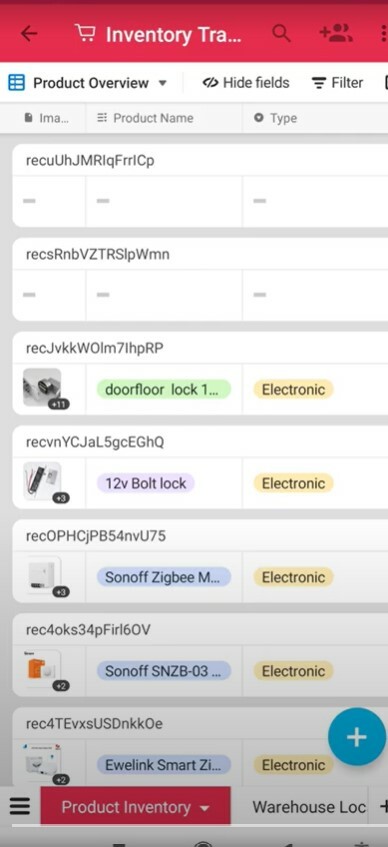
Task: Tap the Hide fields eye icon
Action: 210,83
